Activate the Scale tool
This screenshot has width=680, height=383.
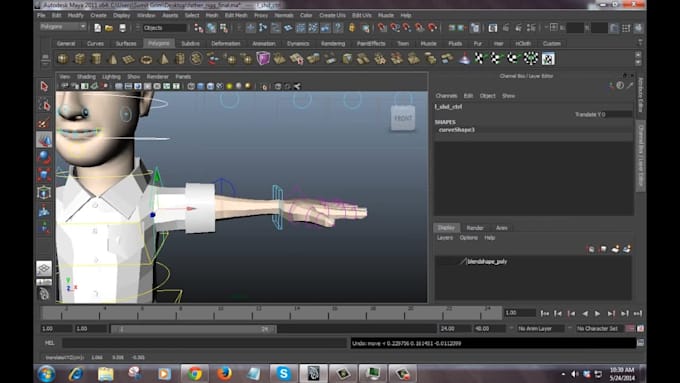click(44, 175)
